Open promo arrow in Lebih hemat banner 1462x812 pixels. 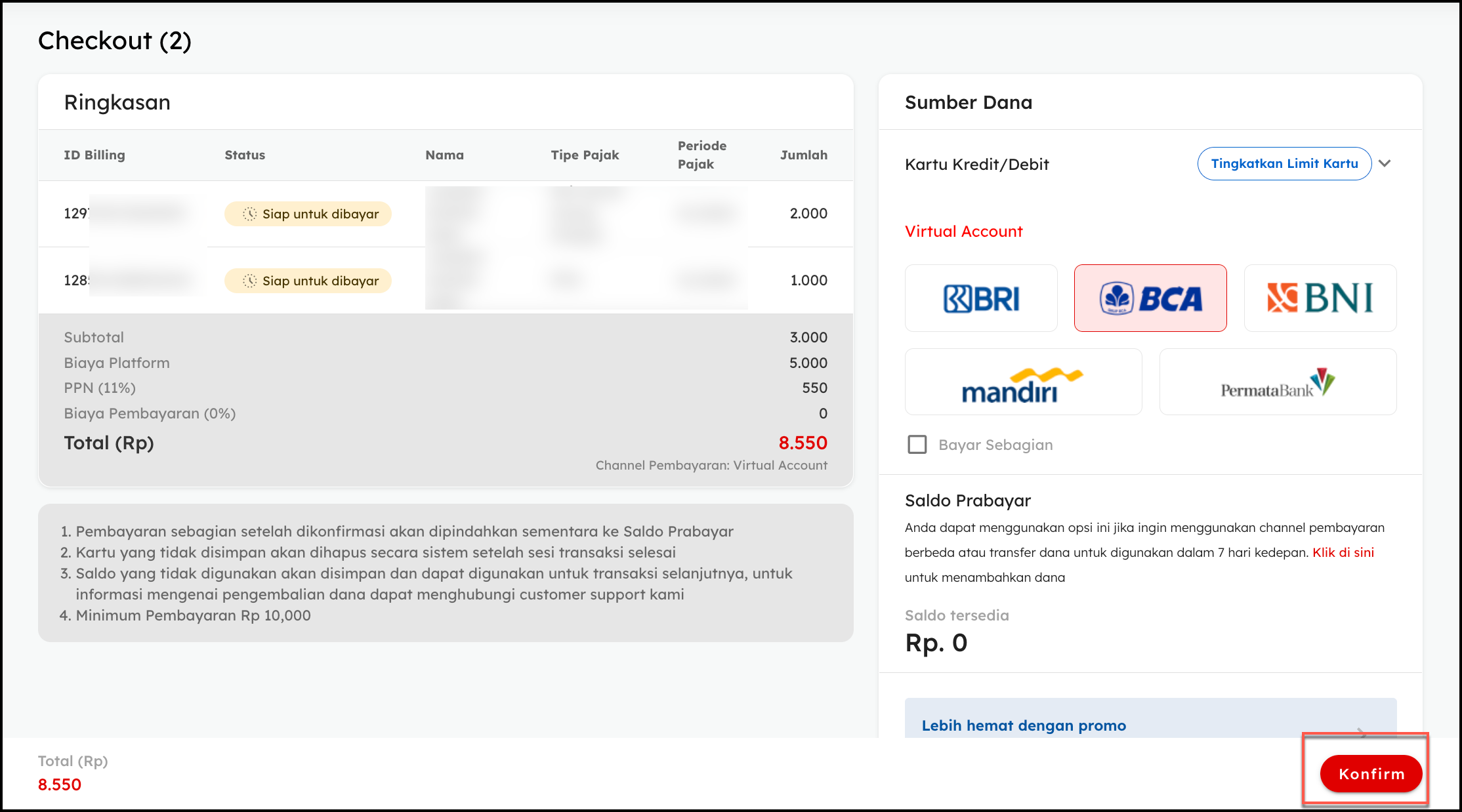(1361, 731)
